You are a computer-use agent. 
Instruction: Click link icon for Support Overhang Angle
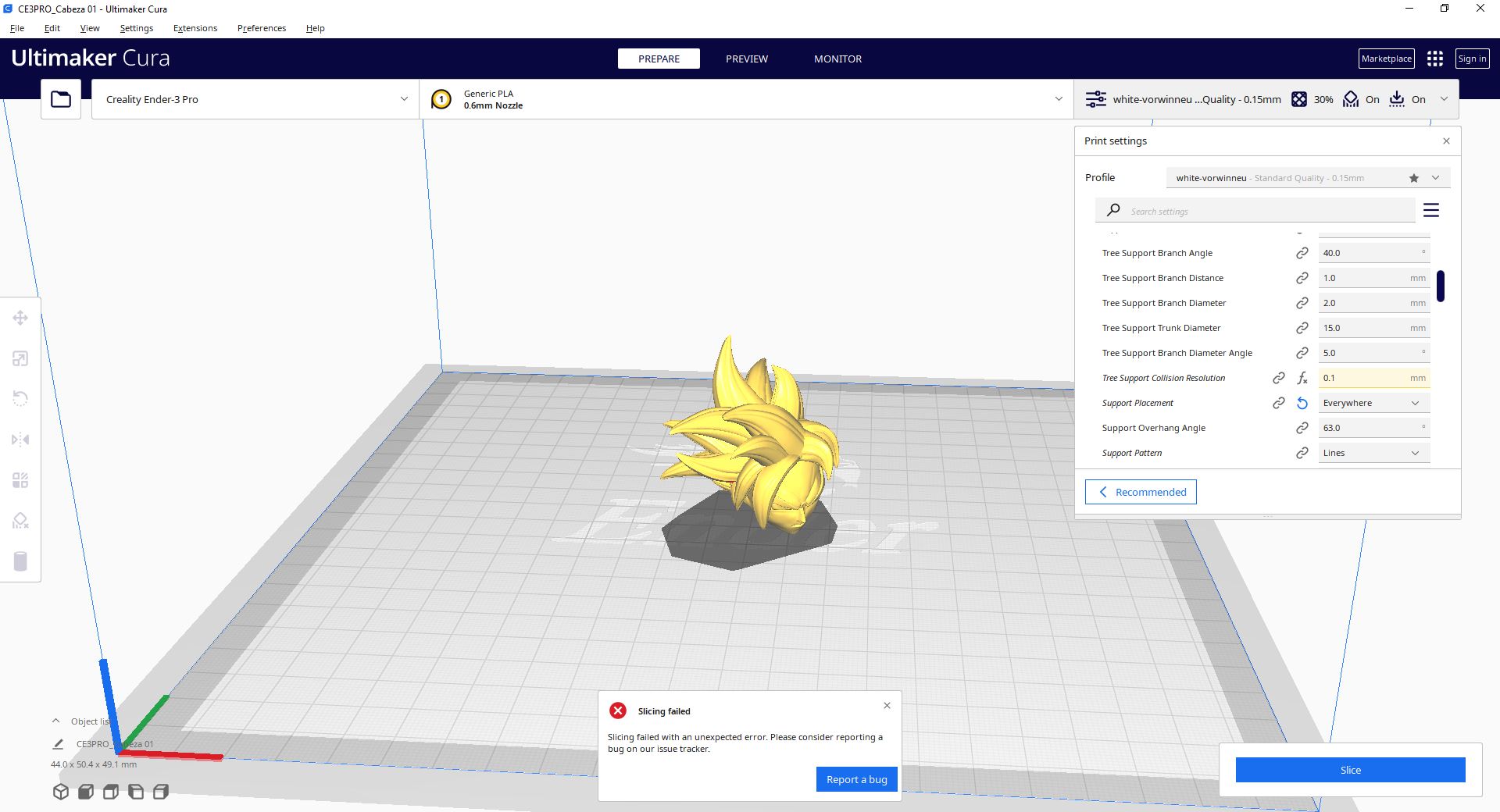tap(1302, 428)
